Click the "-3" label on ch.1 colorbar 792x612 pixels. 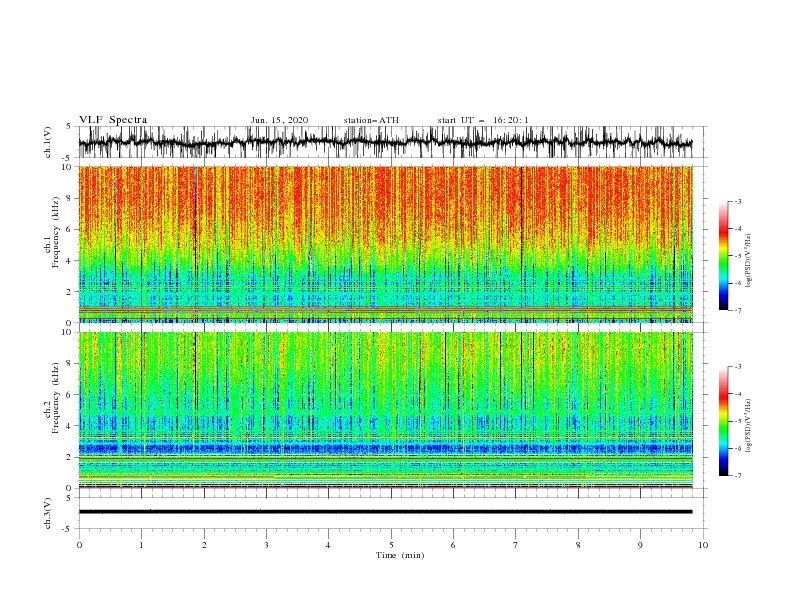coord(738,201)
